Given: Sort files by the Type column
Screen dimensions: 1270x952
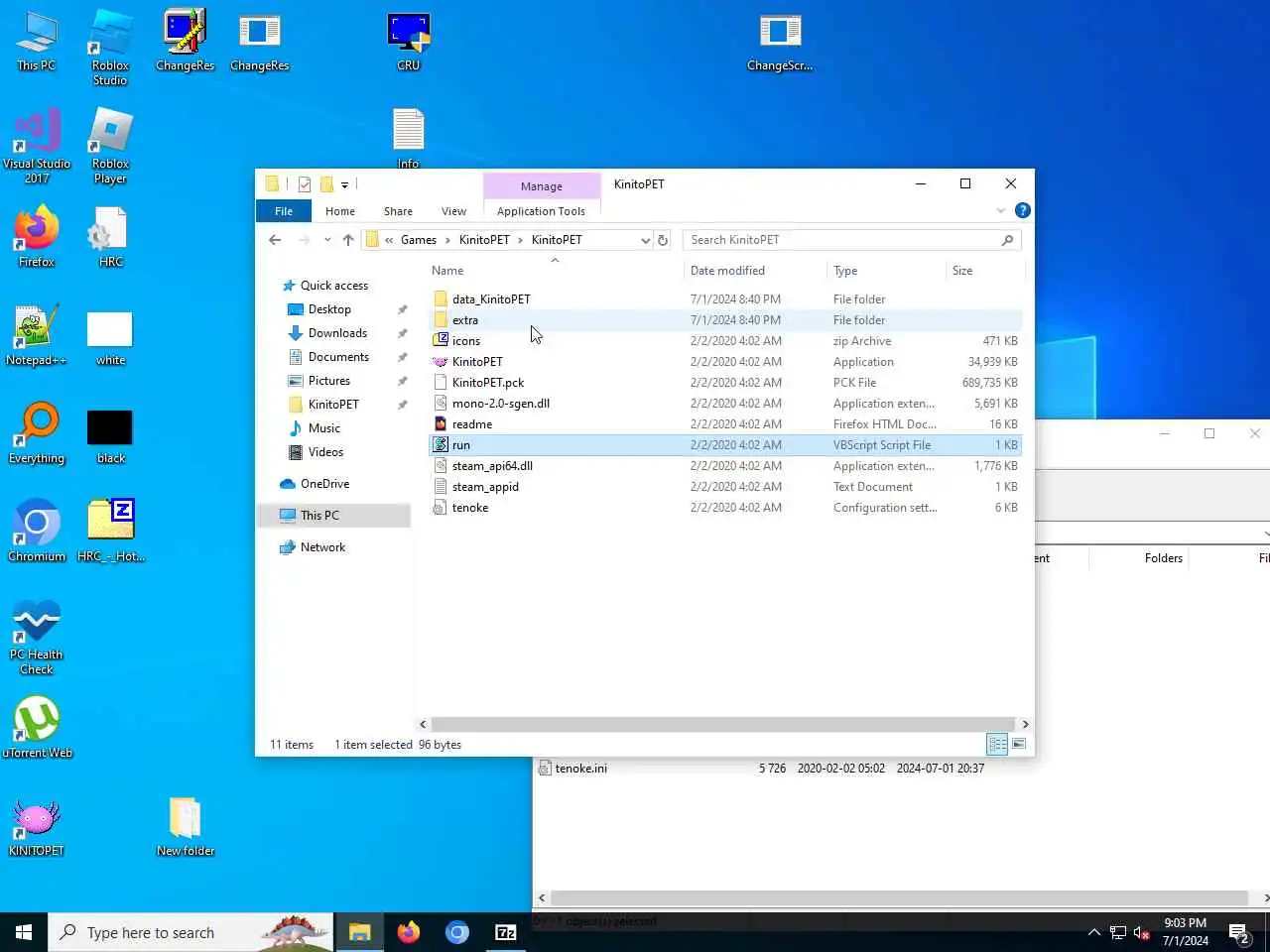Looking at the screenshot, I should 845,271.
